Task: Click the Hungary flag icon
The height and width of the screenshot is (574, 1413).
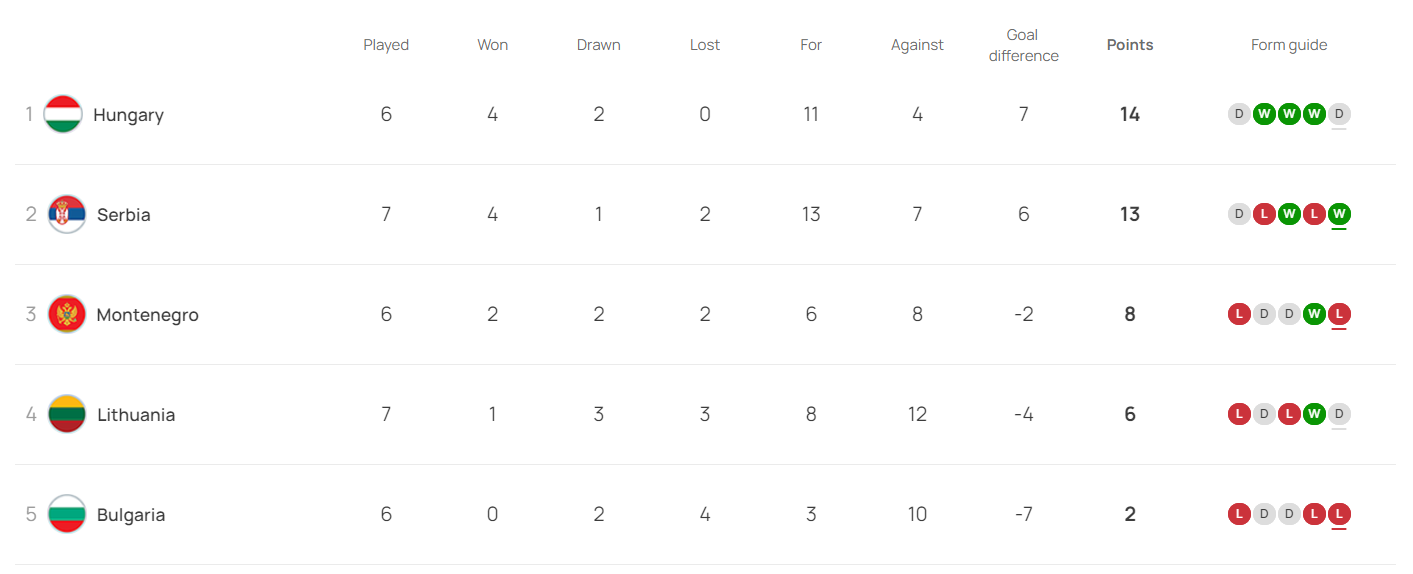Action: (x=63, y=114)
